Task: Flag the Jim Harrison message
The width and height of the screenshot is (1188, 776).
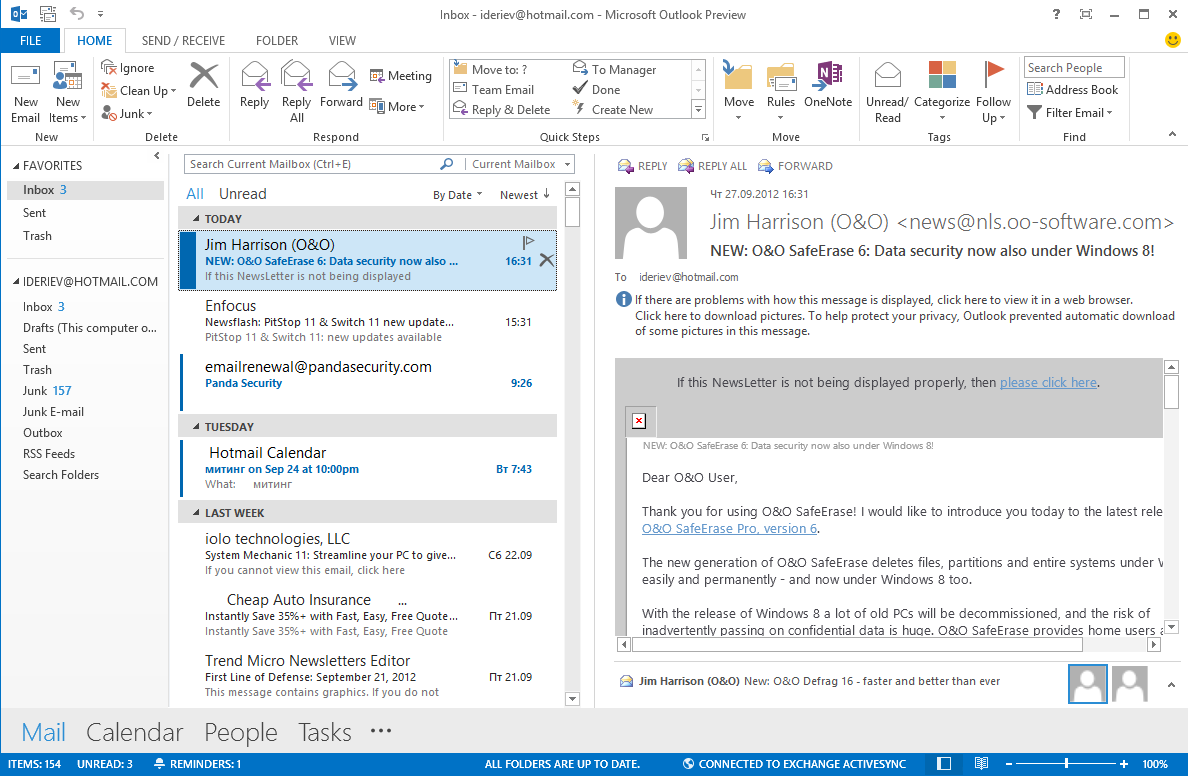Action: click(528, 242)
